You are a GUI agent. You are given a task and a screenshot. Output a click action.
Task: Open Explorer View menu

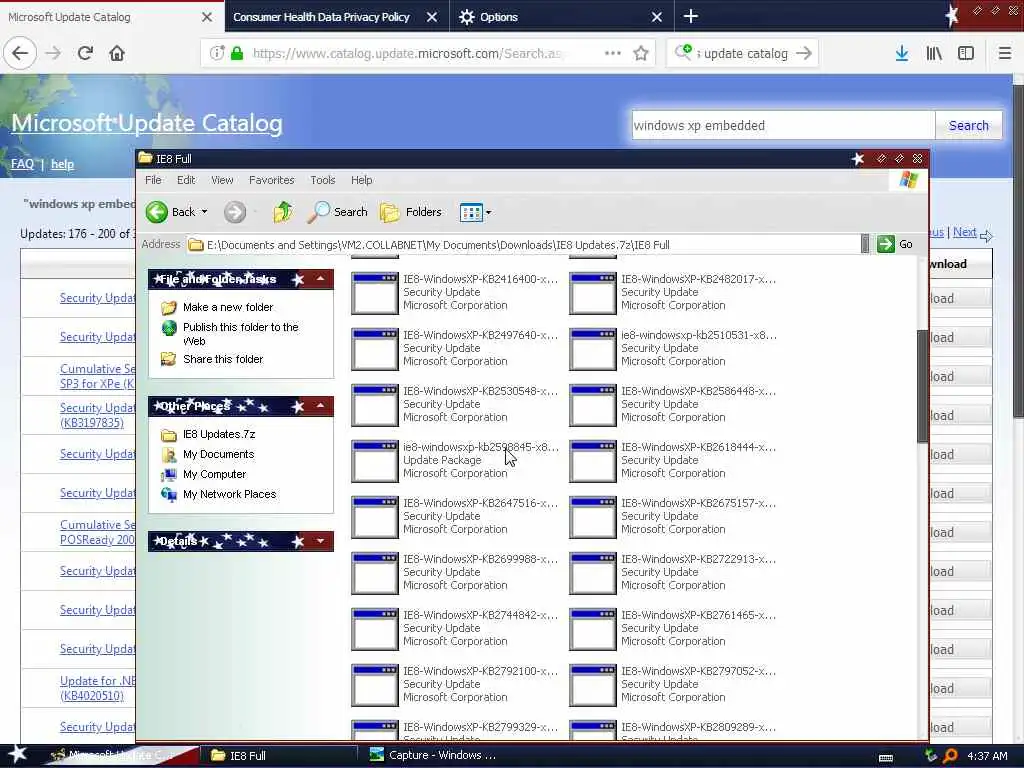click(x=222, y=180)
